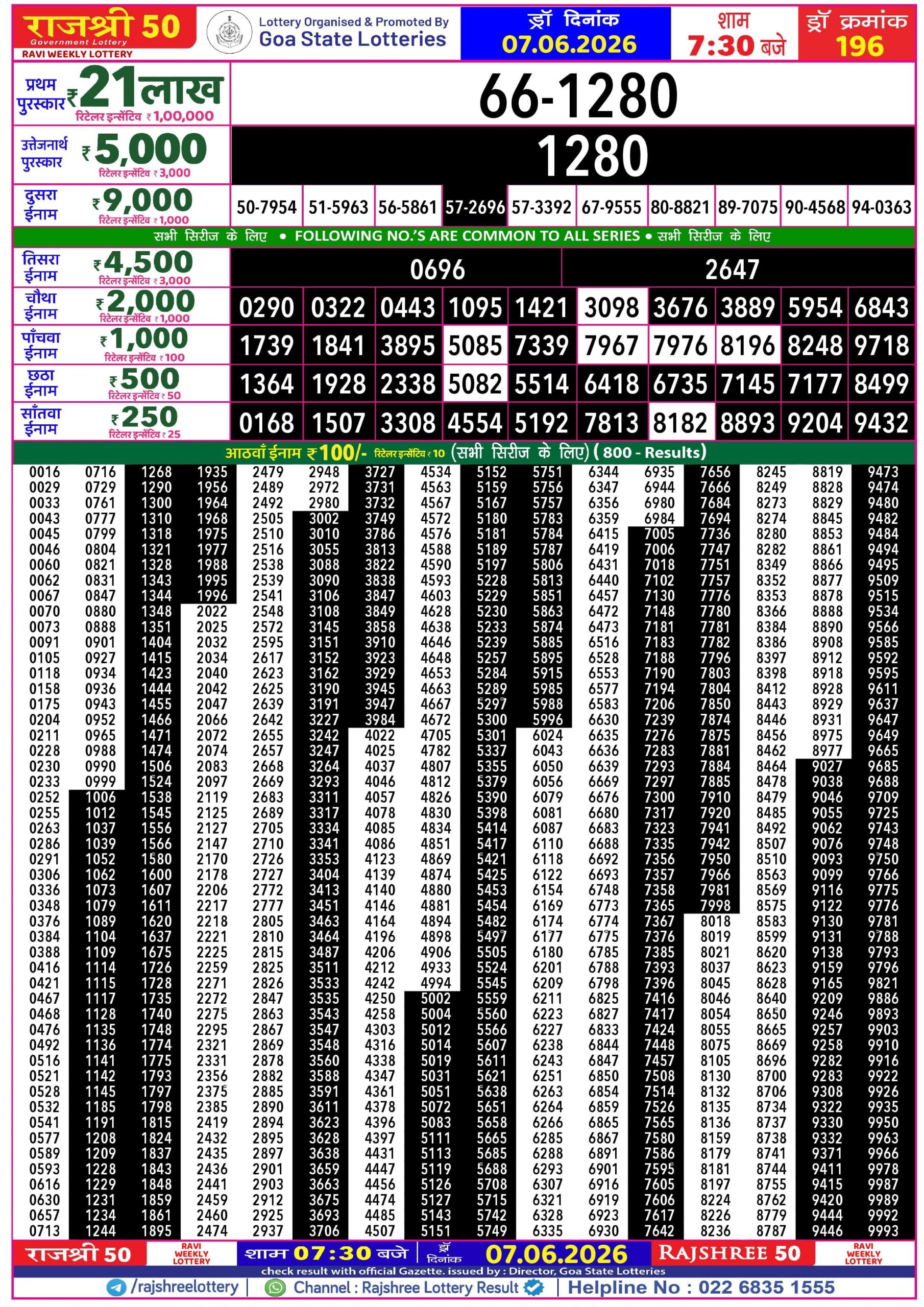Click sixth prize number 5082
Screen dimensions: 924x1307
click(x=475, y=383)
